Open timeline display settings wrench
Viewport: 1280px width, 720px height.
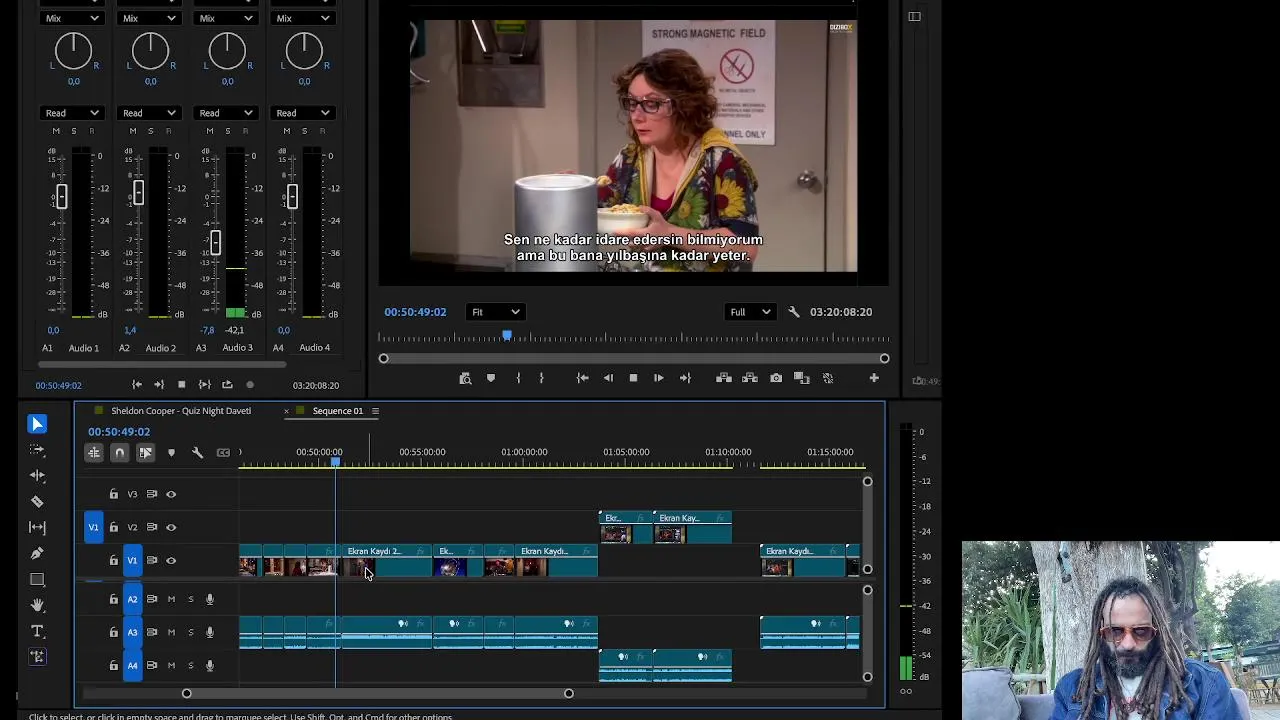197,453
